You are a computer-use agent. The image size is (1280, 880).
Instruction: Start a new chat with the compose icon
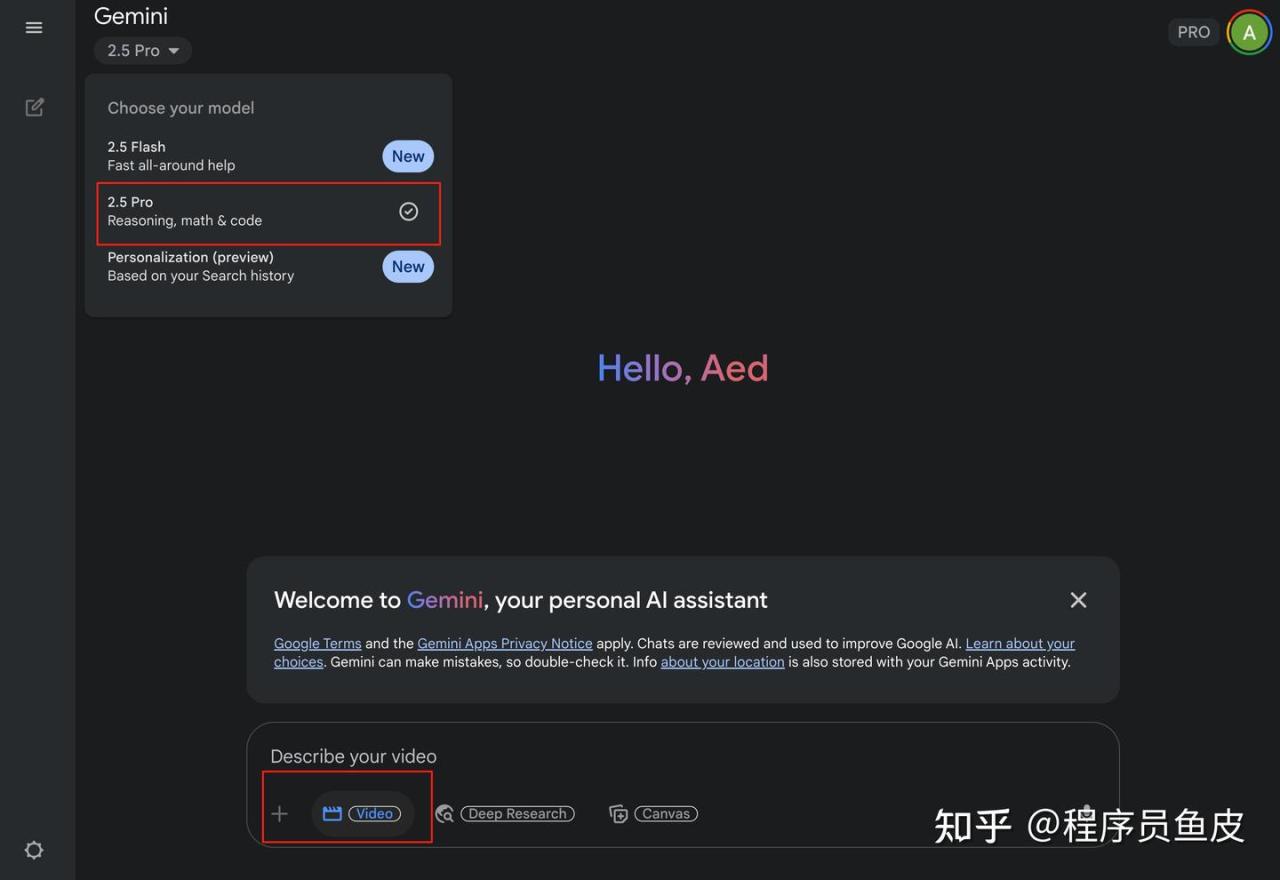point(35,107)
